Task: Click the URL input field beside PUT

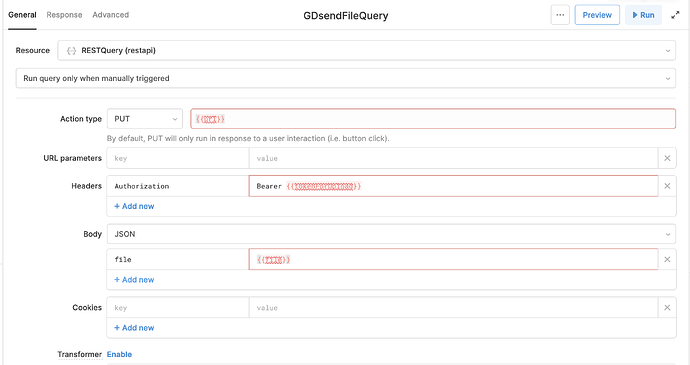Action: [x=433, y=119]
